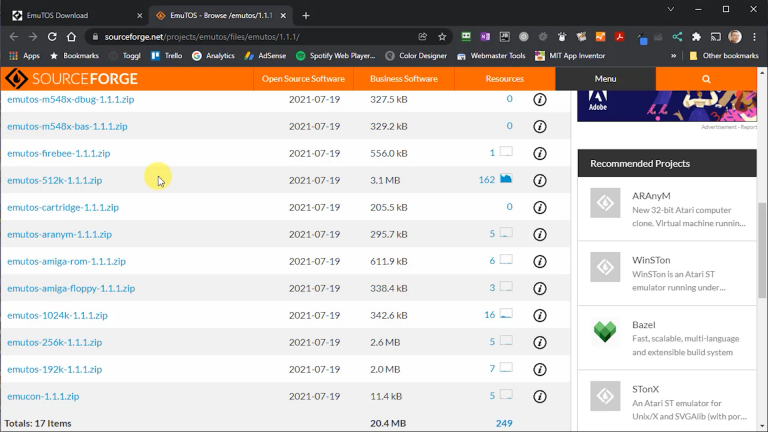This screenshot has height=432, width=768.
Task: Open Trello bookmark
Action: click(167, 56)
